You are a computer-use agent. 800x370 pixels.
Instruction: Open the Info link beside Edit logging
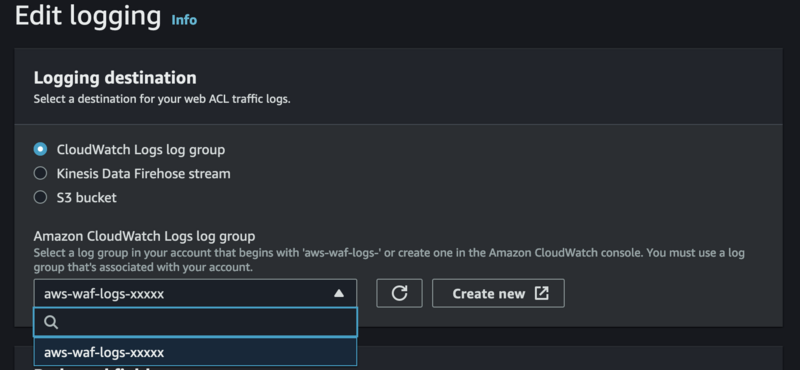point(184,20)
